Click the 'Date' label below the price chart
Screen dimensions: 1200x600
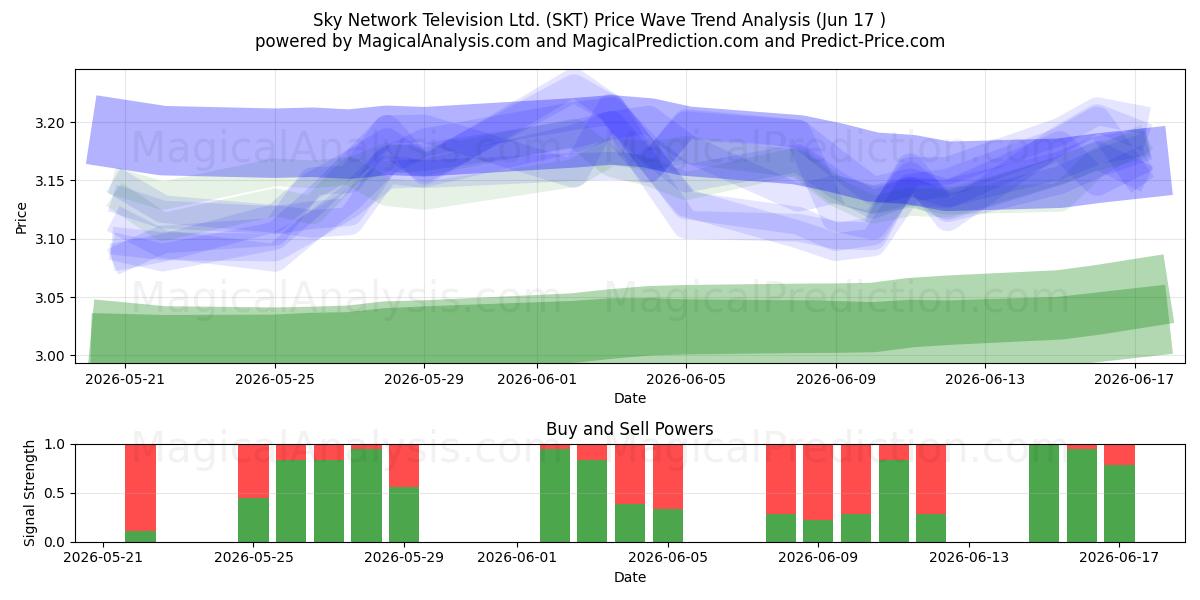coord(630,398)
